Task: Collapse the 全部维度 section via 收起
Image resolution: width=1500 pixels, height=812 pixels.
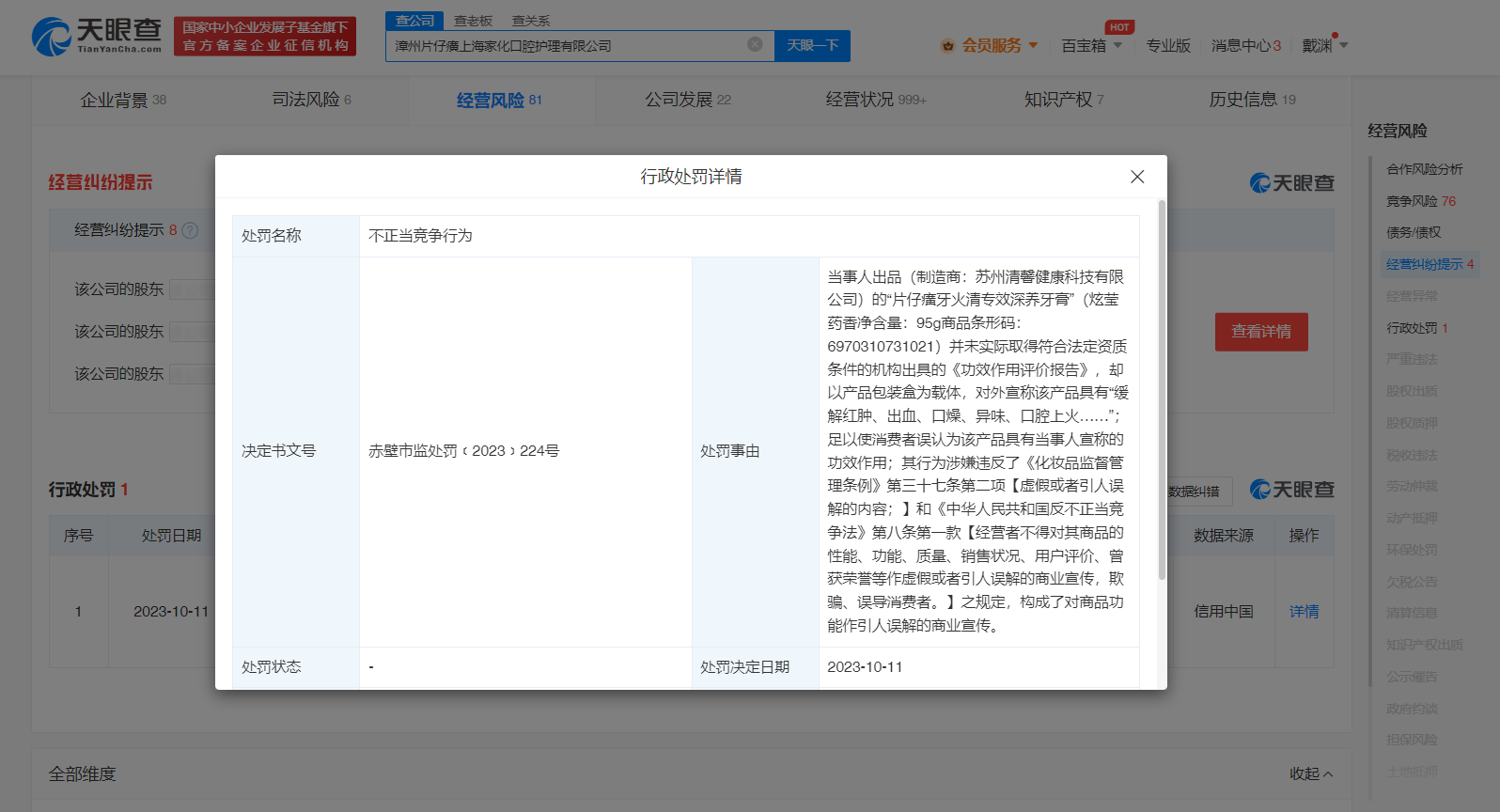Action: [x=1310, y=773]
